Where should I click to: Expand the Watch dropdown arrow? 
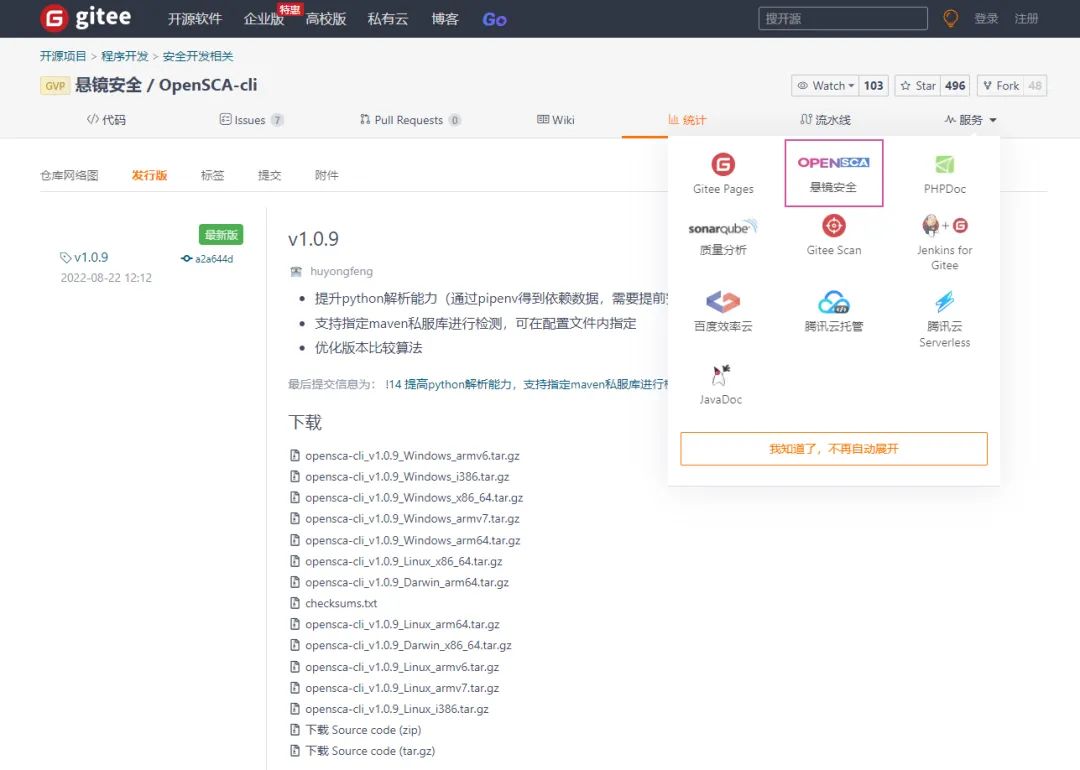tap(851, 85)
